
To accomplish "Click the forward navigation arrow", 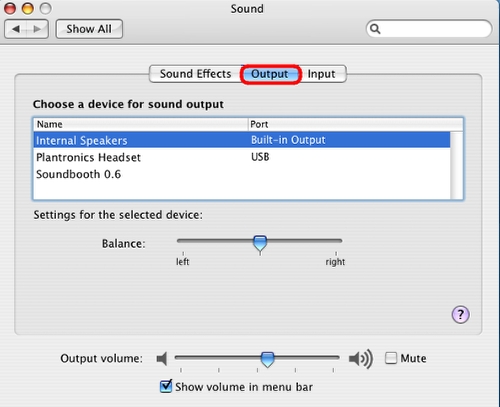I will click(37, 29).
